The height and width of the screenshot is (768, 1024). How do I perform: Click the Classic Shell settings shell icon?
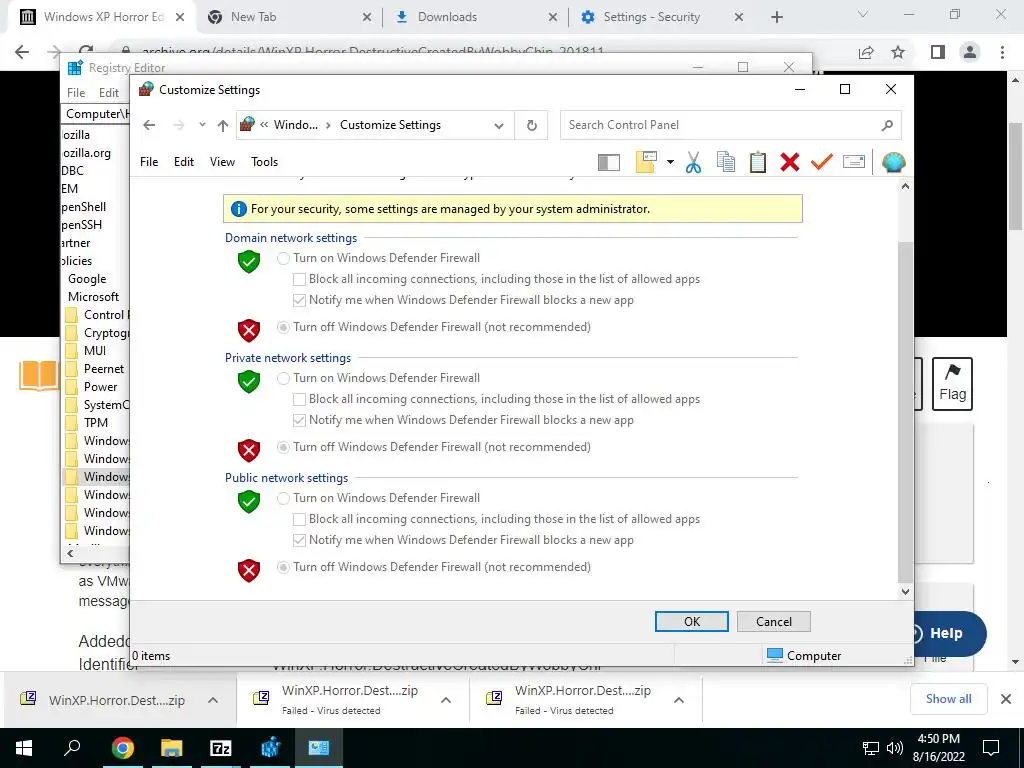[x=893, y=162]
